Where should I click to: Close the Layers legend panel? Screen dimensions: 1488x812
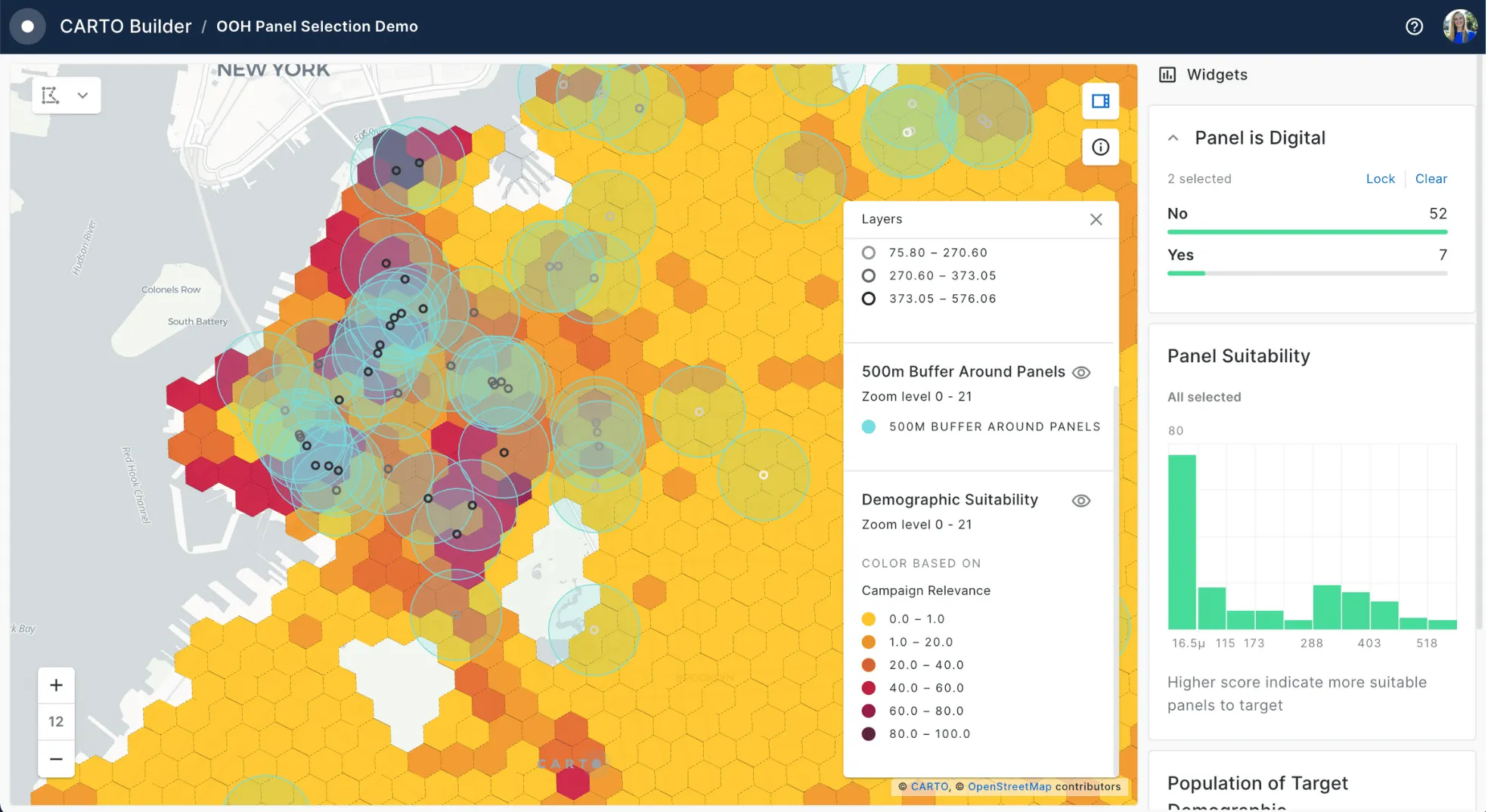pos(1096,219)
